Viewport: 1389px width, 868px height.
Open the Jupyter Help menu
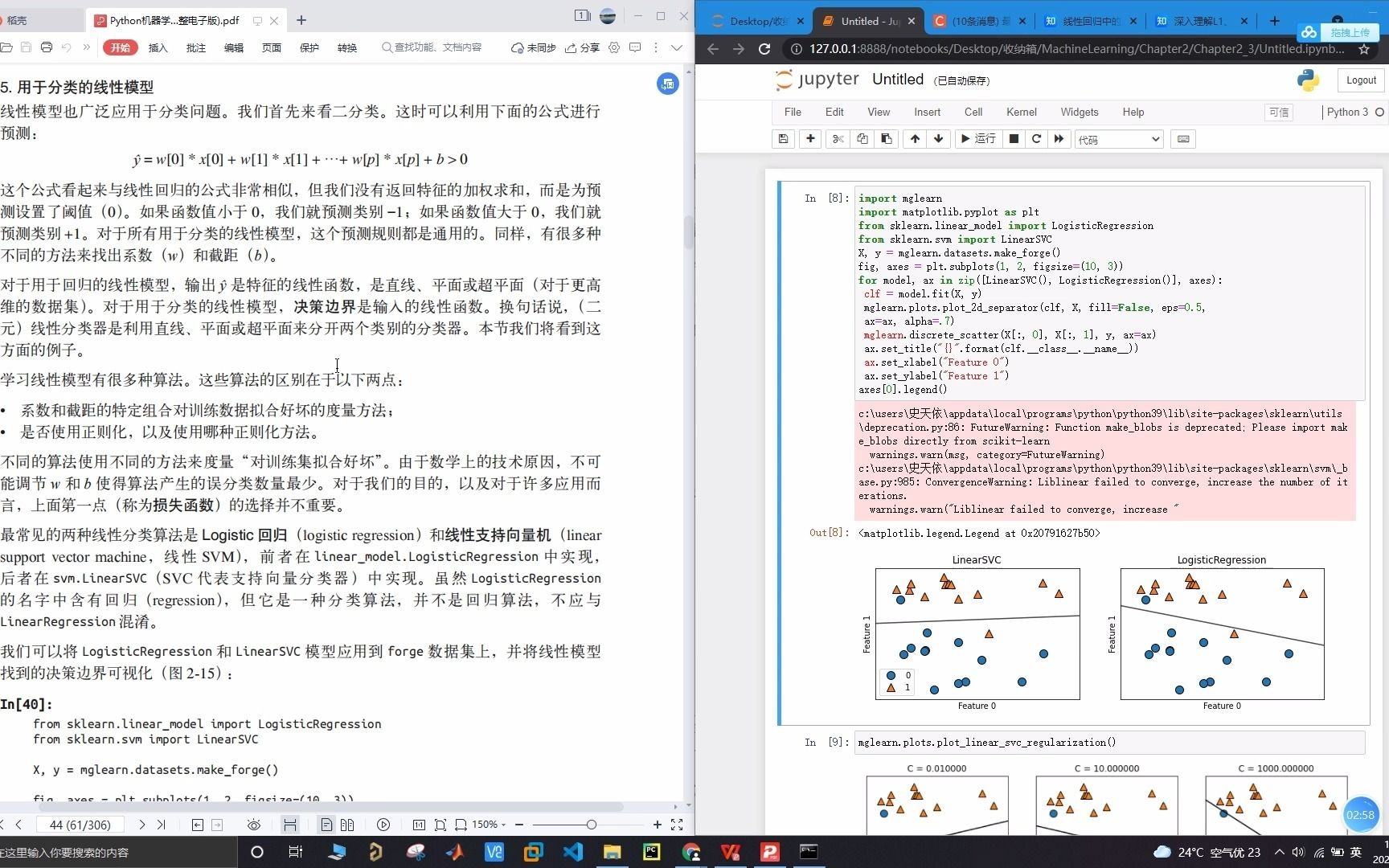pyautogui.click(x=1133, y=112)
